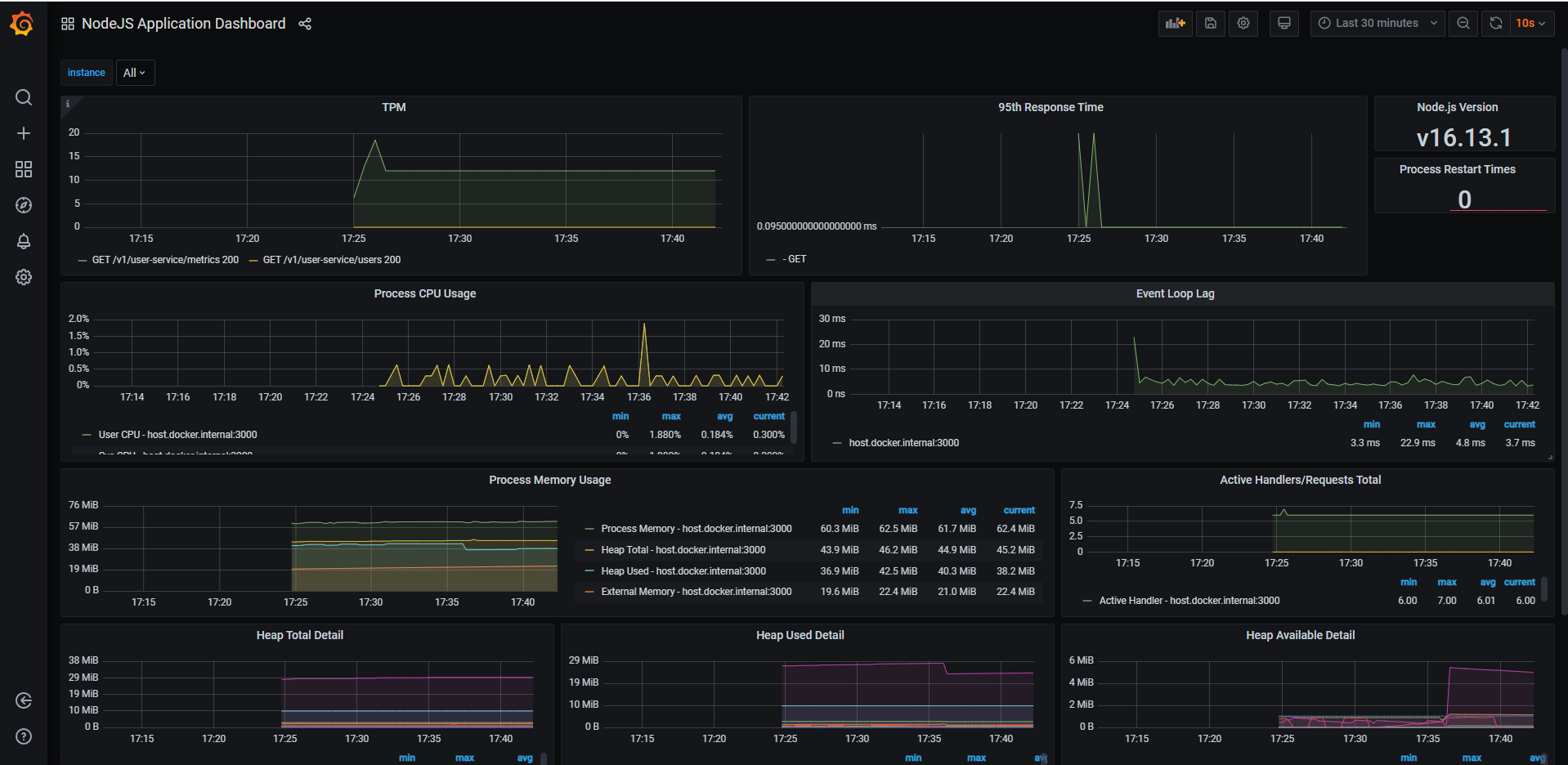
Task: Open the 10s refresh interval dropdown
Action: 1530,24
